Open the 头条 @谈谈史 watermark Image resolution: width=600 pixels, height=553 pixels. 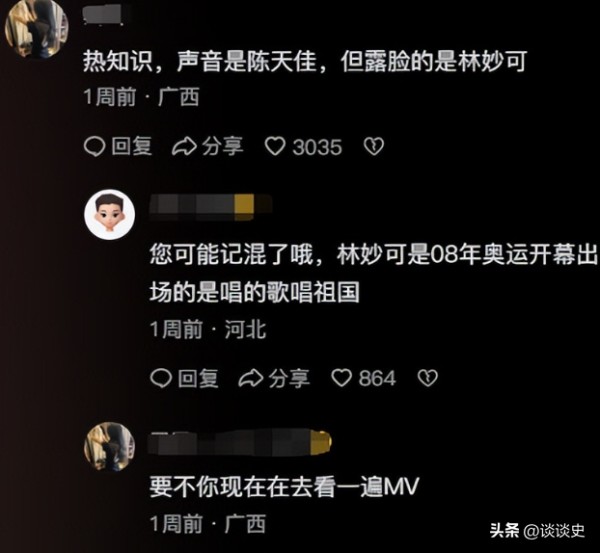pos(537,531)
